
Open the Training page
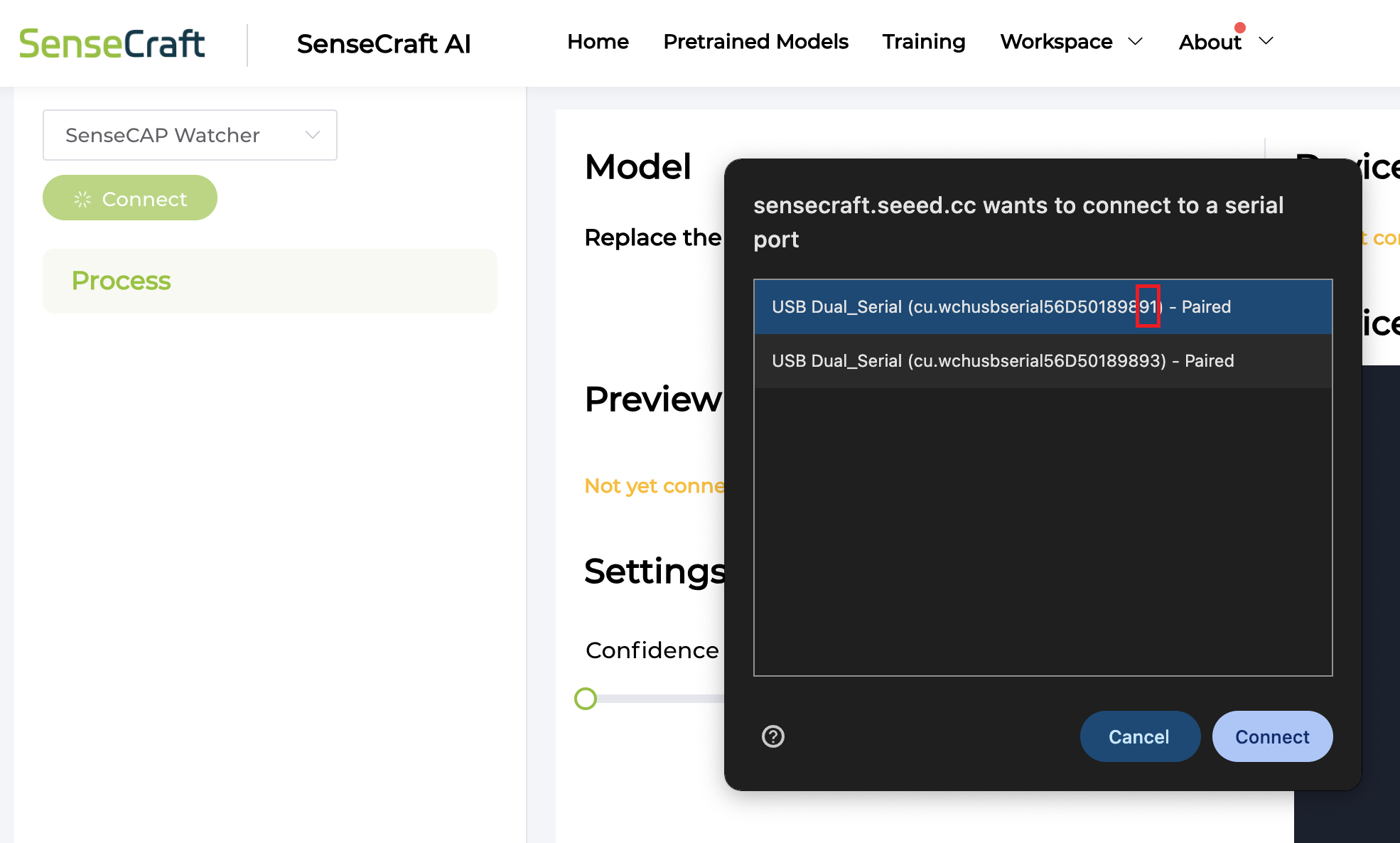(924, 42)
